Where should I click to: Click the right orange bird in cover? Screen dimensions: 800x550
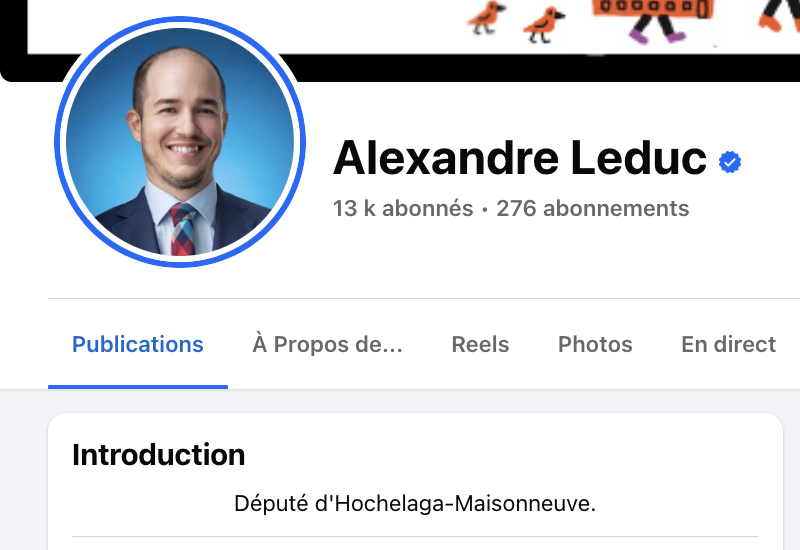(544, 24)
